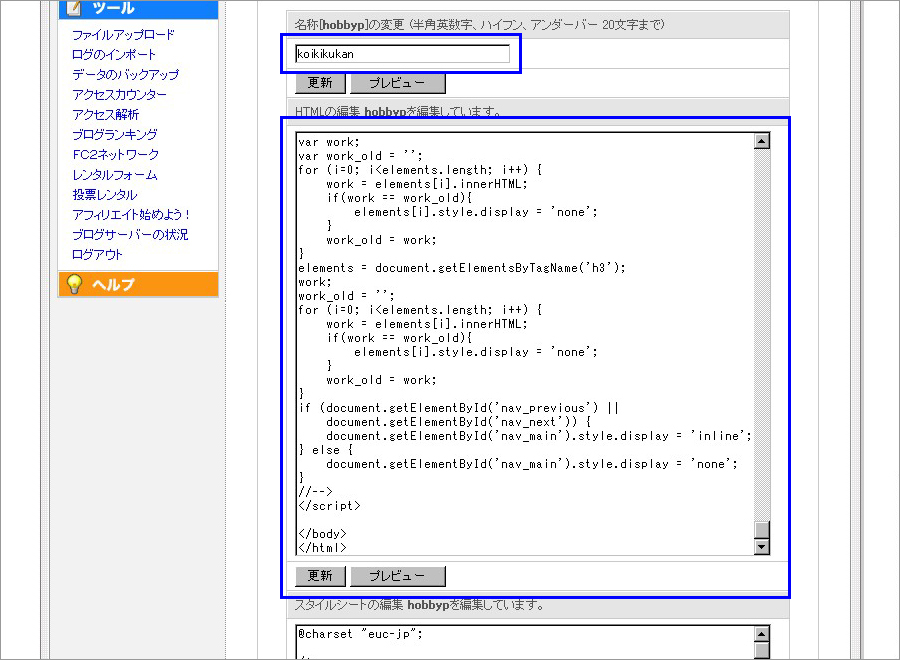
Task: Open the 投票レンタル link
Action: click(x=104, y=195)
